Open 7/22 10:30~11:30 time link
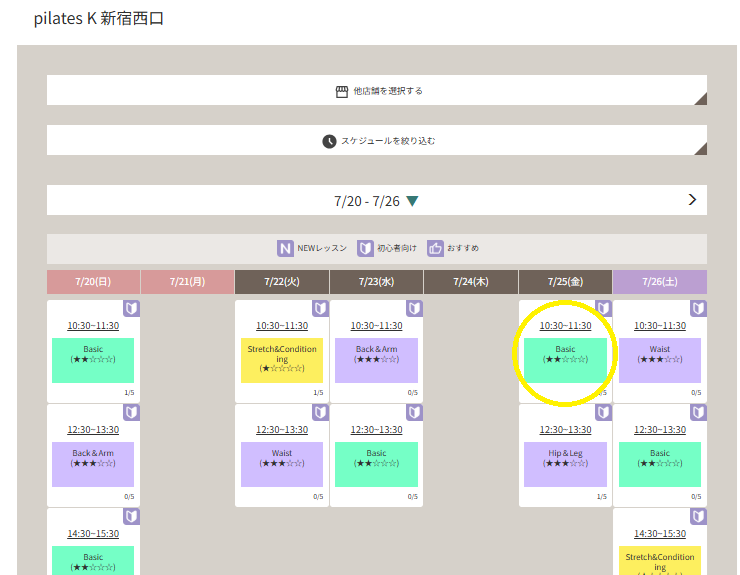This screenshot has width=740, height=575. point(282,326)
